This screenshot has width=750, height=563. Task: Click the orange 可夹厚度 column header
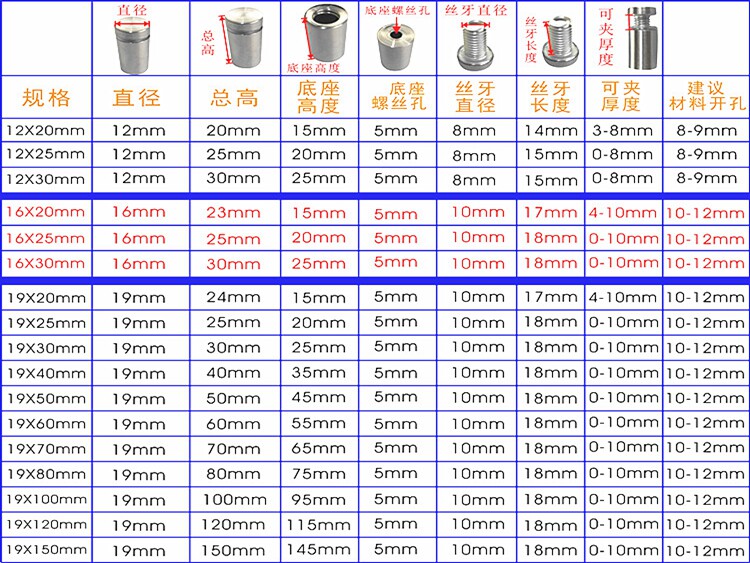tap(621, 96)
